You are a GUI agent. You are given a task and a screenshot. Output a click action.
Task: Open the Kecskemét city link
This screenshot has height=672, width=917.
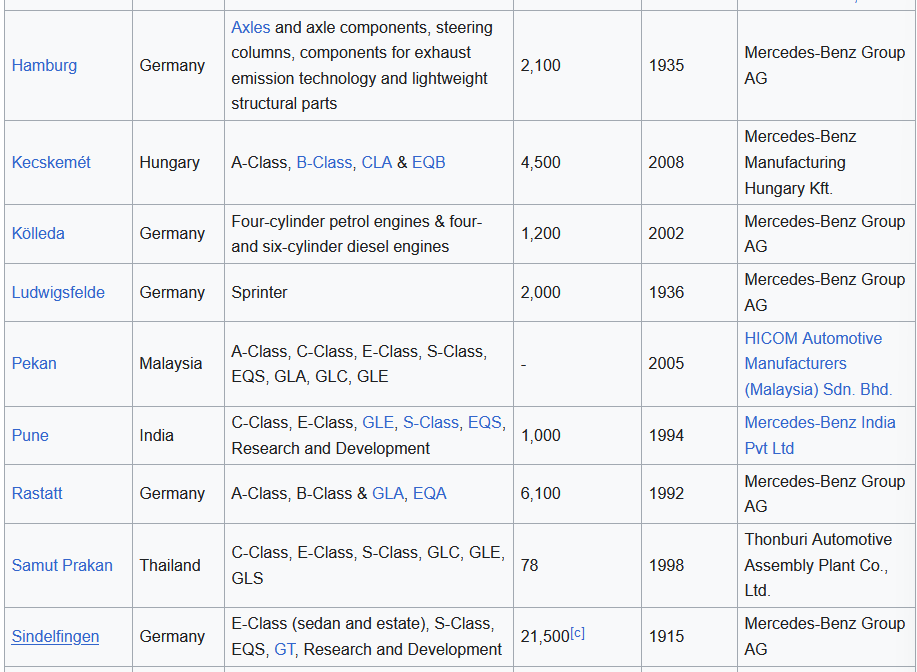click(x=51, y=163)
